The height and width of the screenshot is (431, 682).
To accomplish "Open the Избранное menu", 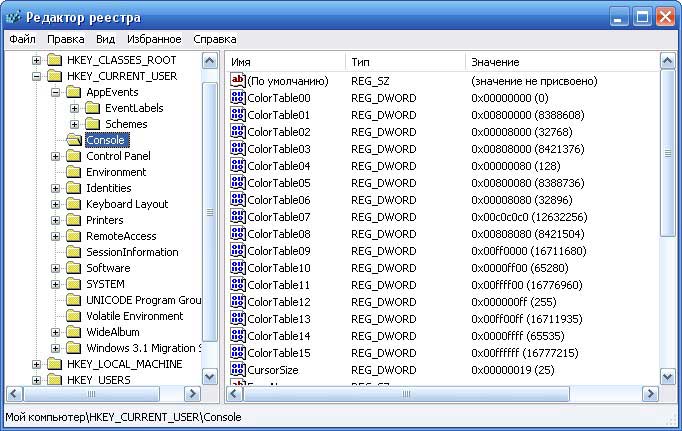I will tap(154, 39).
